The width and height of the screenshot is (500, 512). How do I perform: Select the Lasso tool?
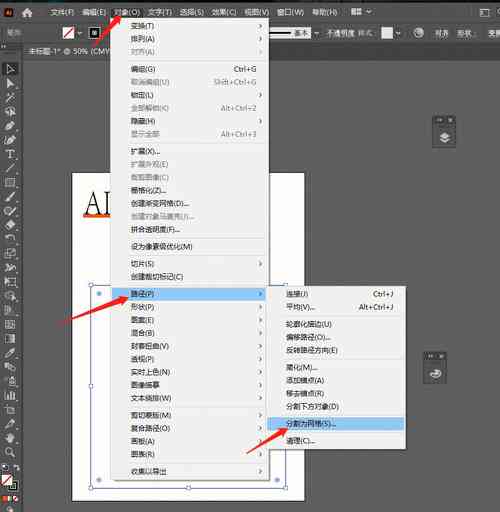[10, 112]
